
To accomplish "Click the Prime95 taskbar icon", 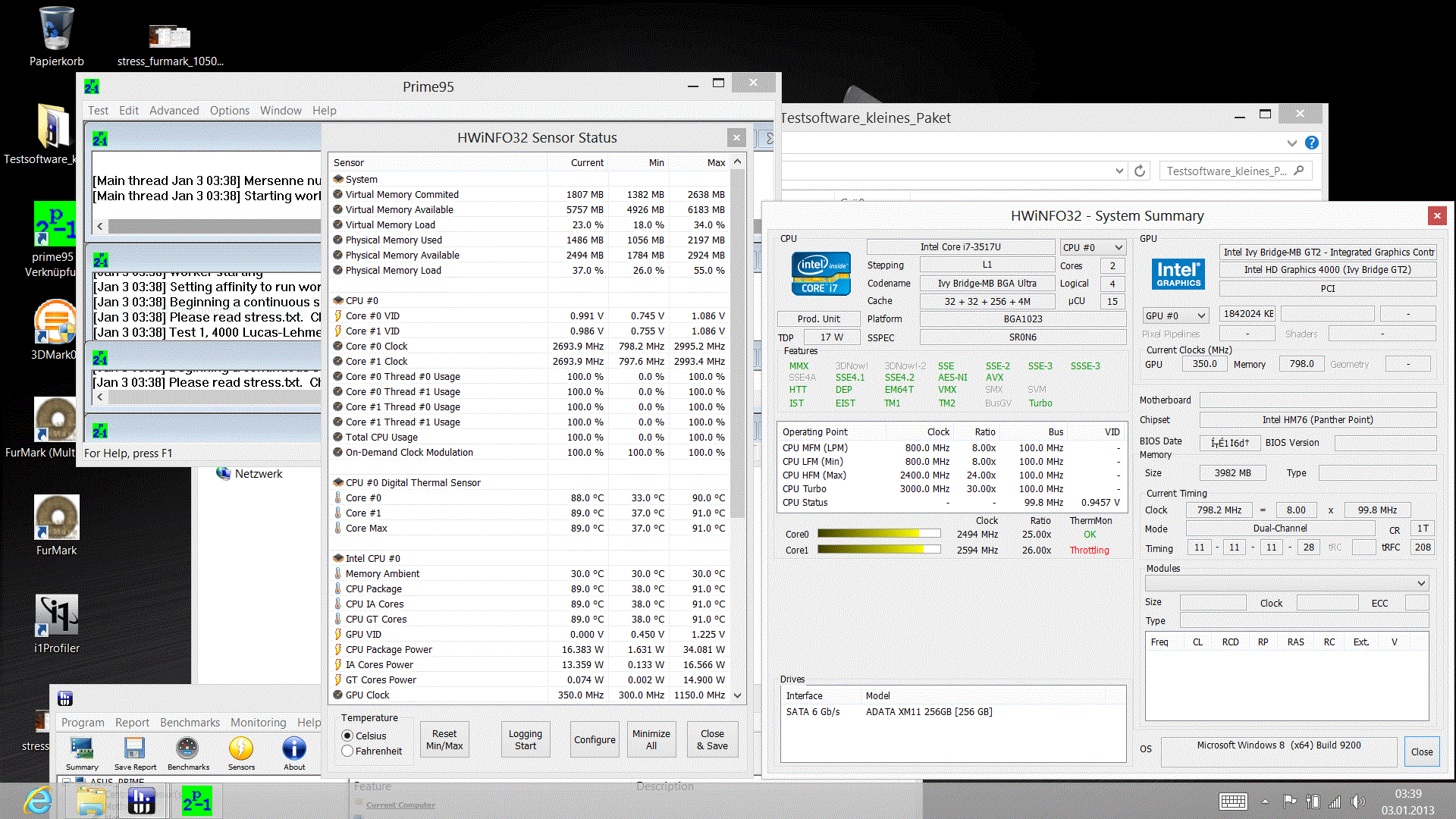I will (x=197, y=801).
